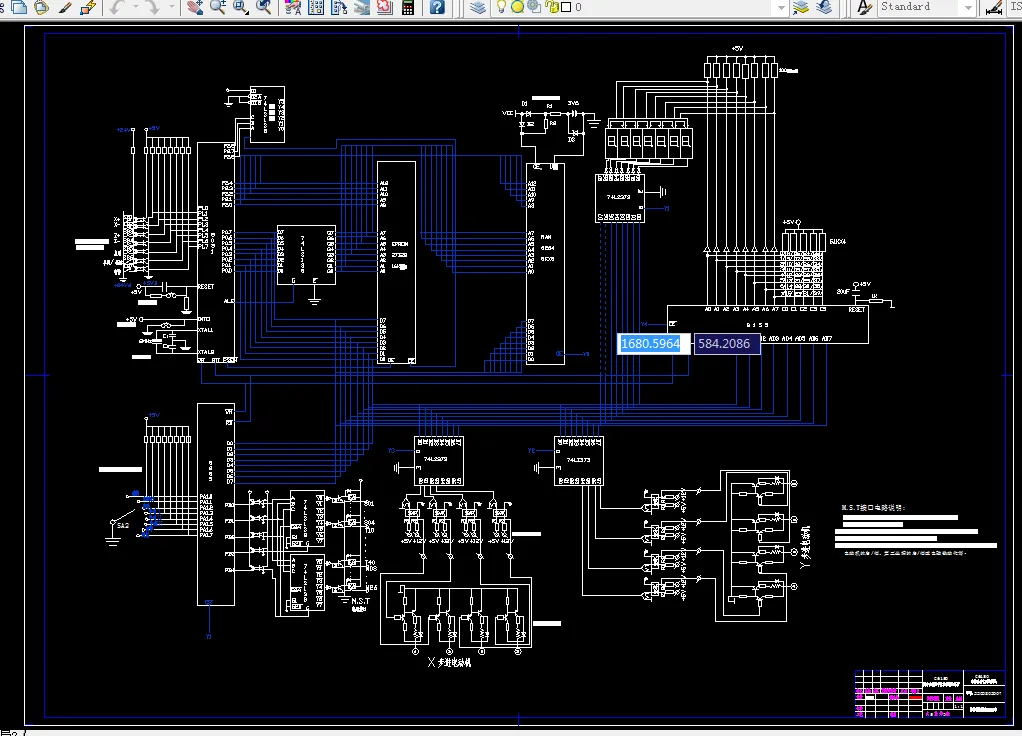
Task: Expand the layer list dropdown
Action: click(781, 8)
